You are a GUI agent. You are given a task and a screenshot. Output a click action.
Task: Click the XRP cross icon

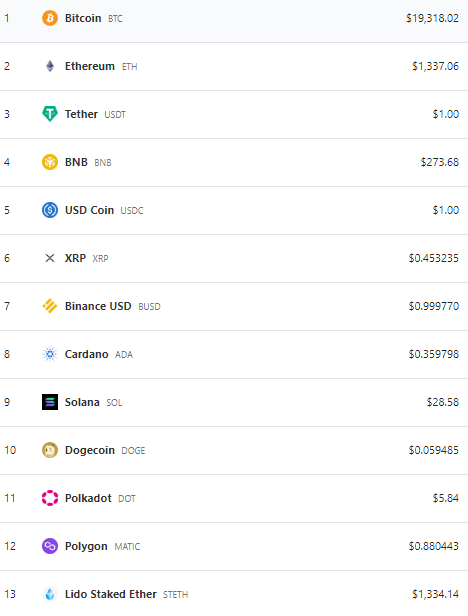[50, 258]
